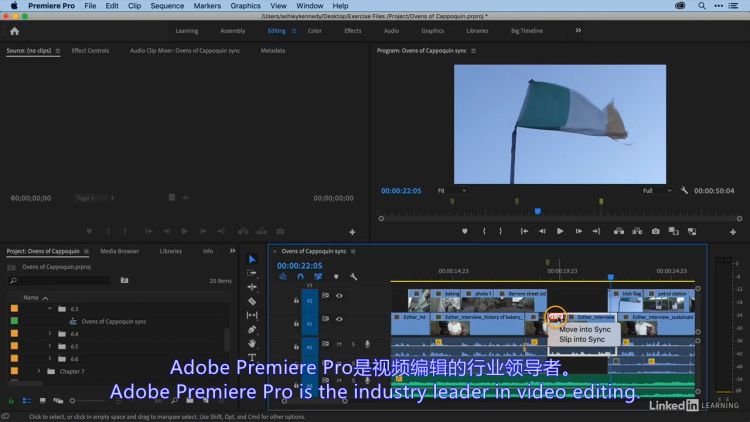Step forward one frame in Program monitor
Screen dimensions: 750x422
click(578, 232)
